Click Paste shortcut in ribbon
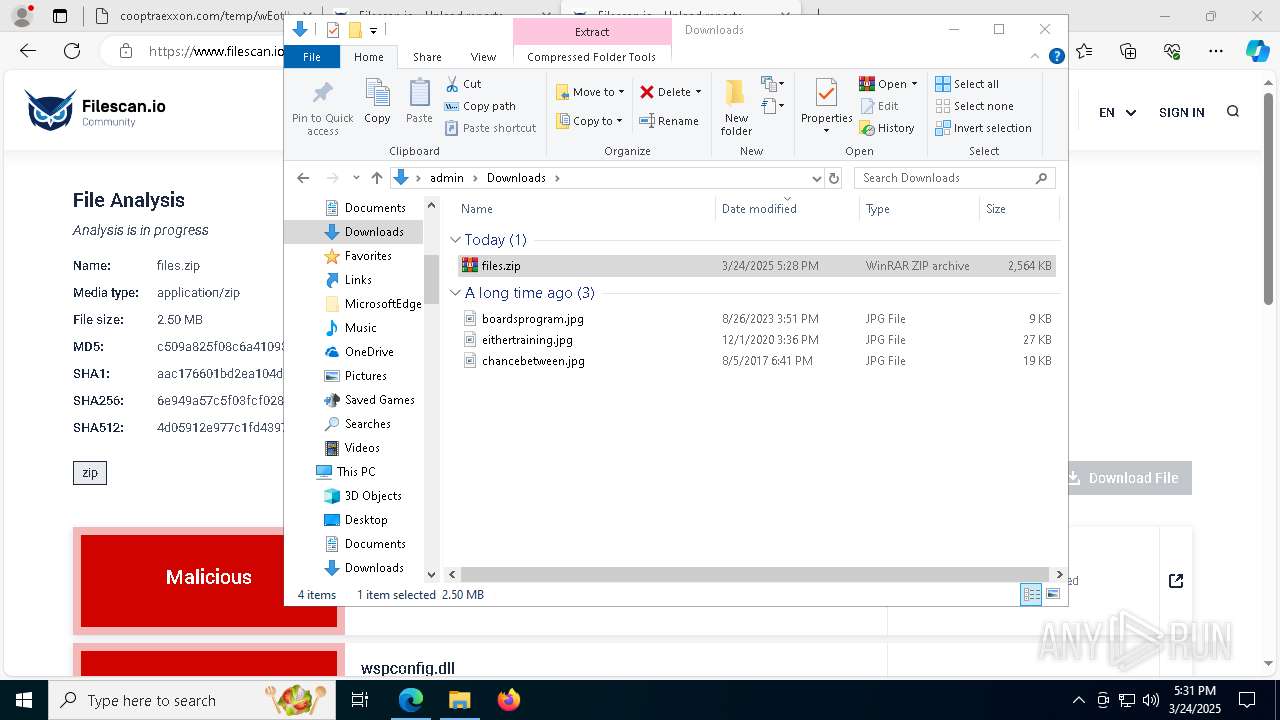1280x720 pixels. [x=490, y=128]
